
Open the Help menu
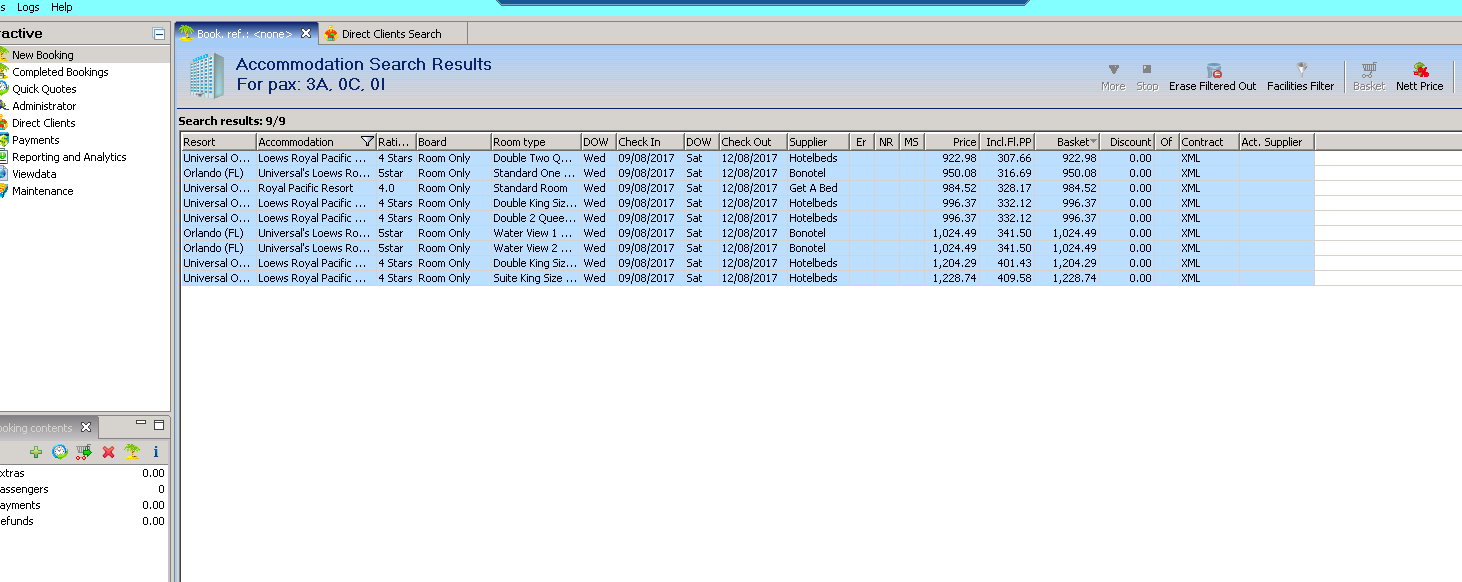61,7
